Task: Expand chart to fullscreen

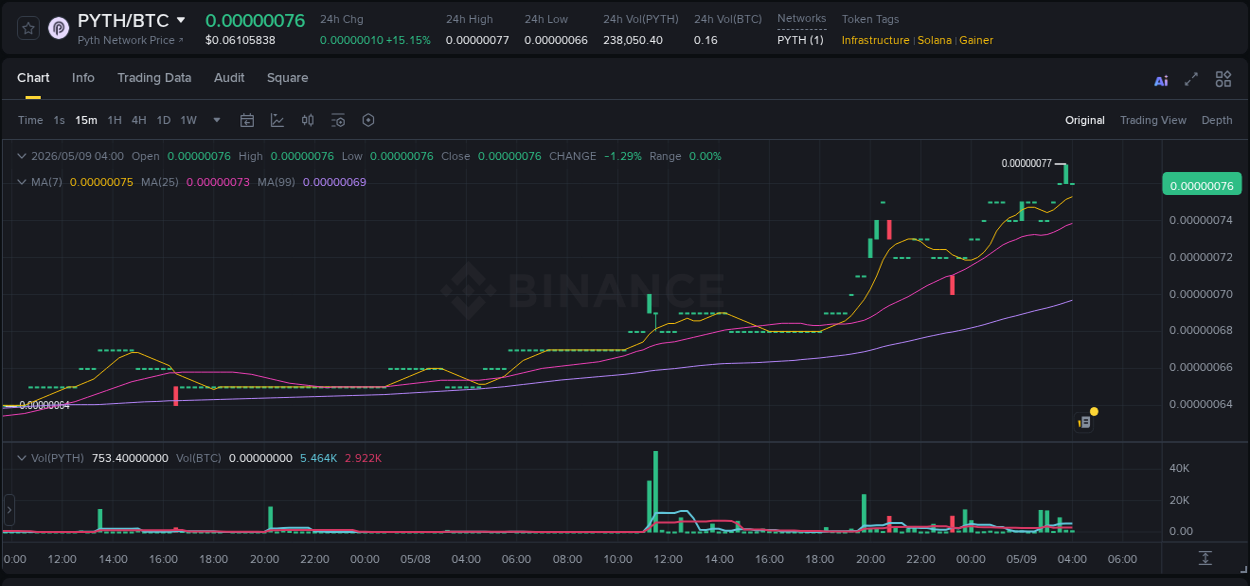Action: point(1191,79)
